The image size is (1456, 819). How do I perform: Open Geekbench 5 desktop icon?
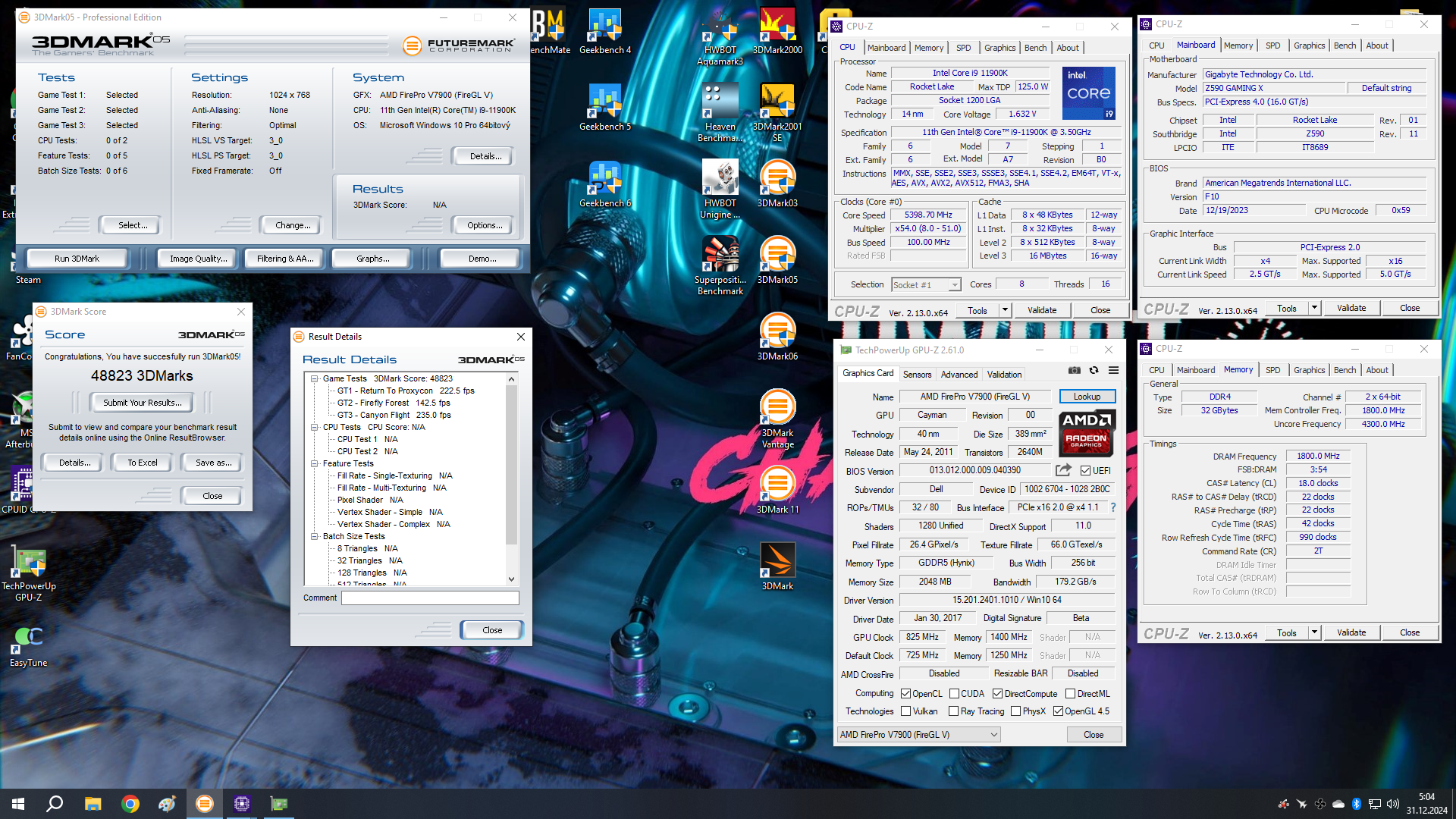coord(605,108)
